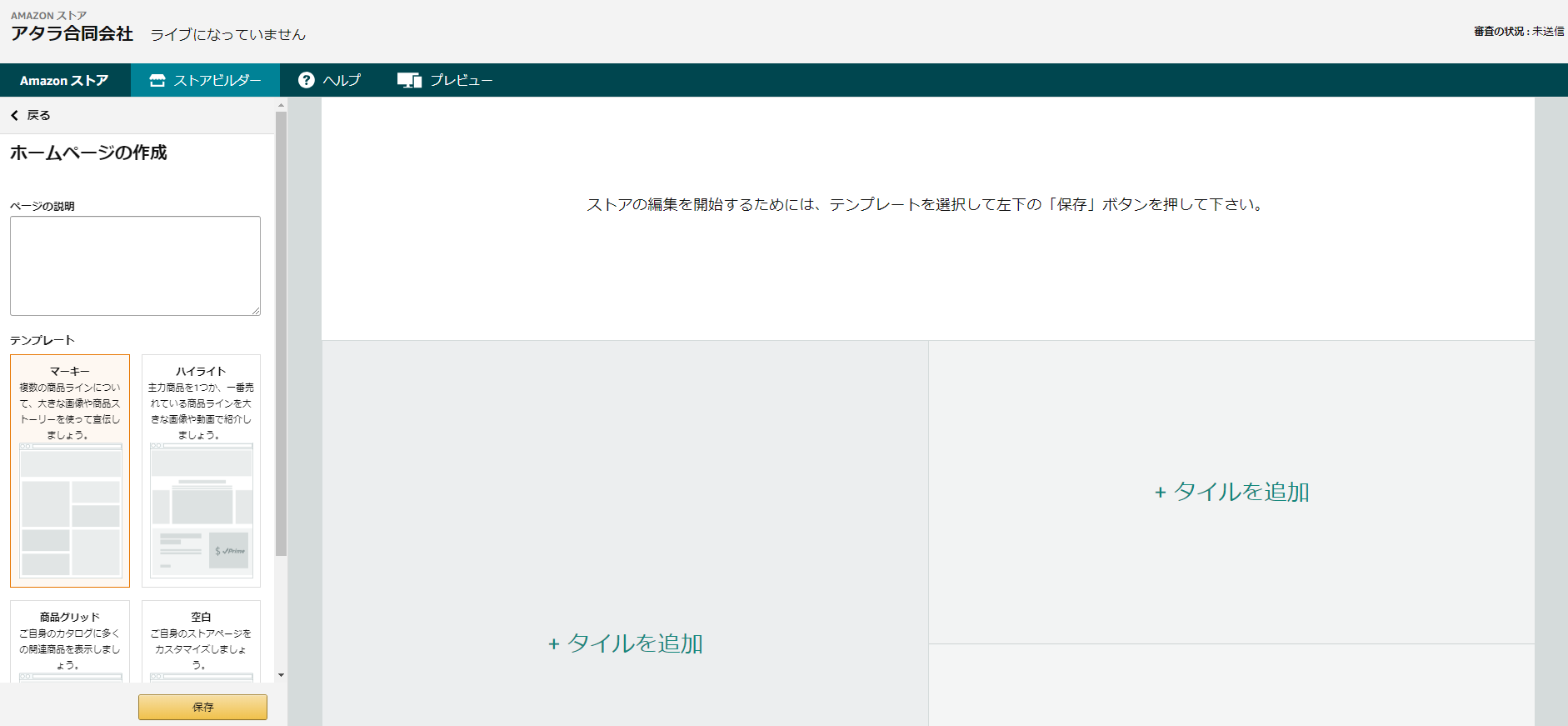Click the 審査の状況: 未送信 status text

(x=1519, y=31)
